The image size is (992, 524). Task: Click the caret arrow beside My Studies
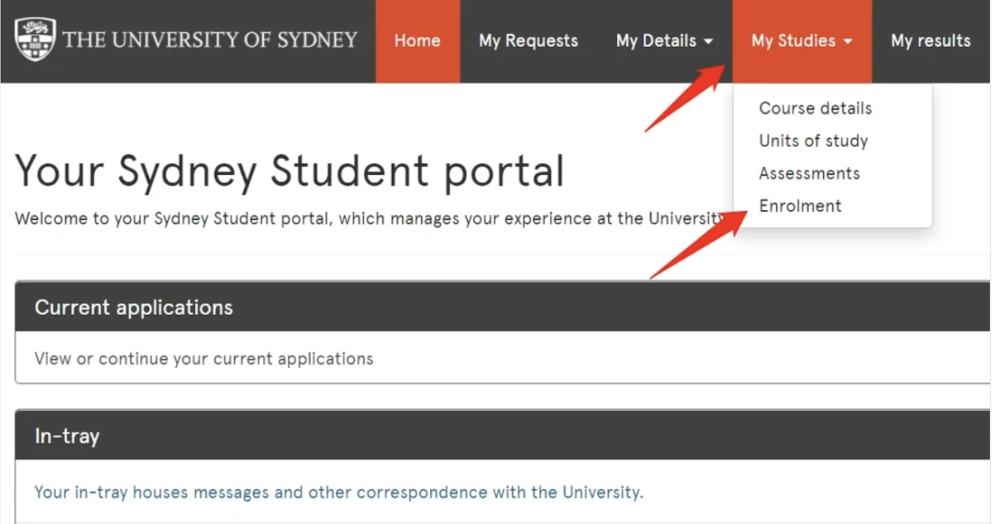point(848,42)
